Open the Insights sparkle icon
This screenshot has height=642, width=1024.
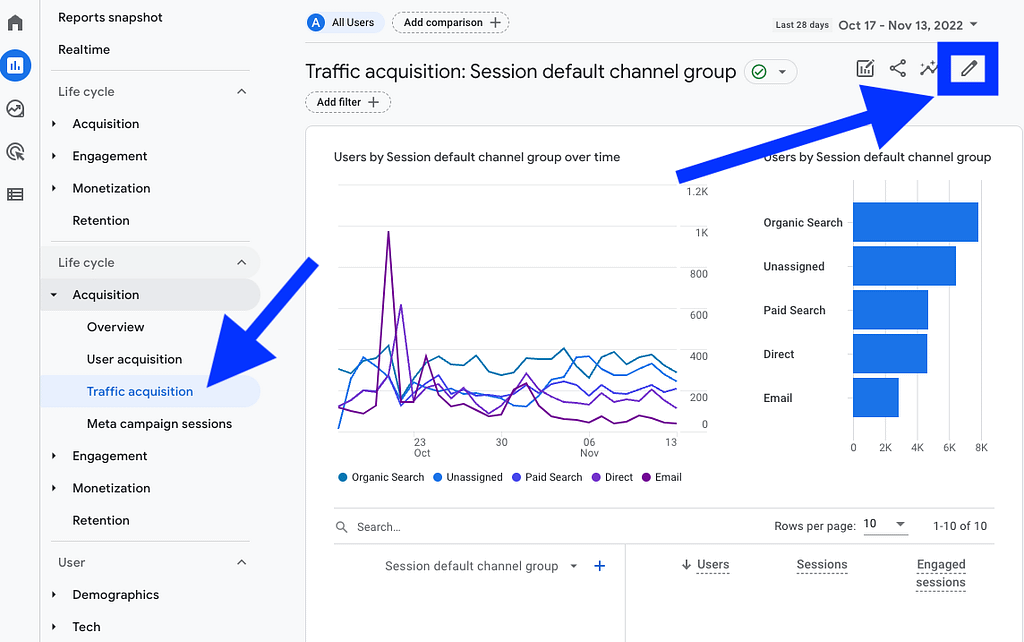pos(928,68)
